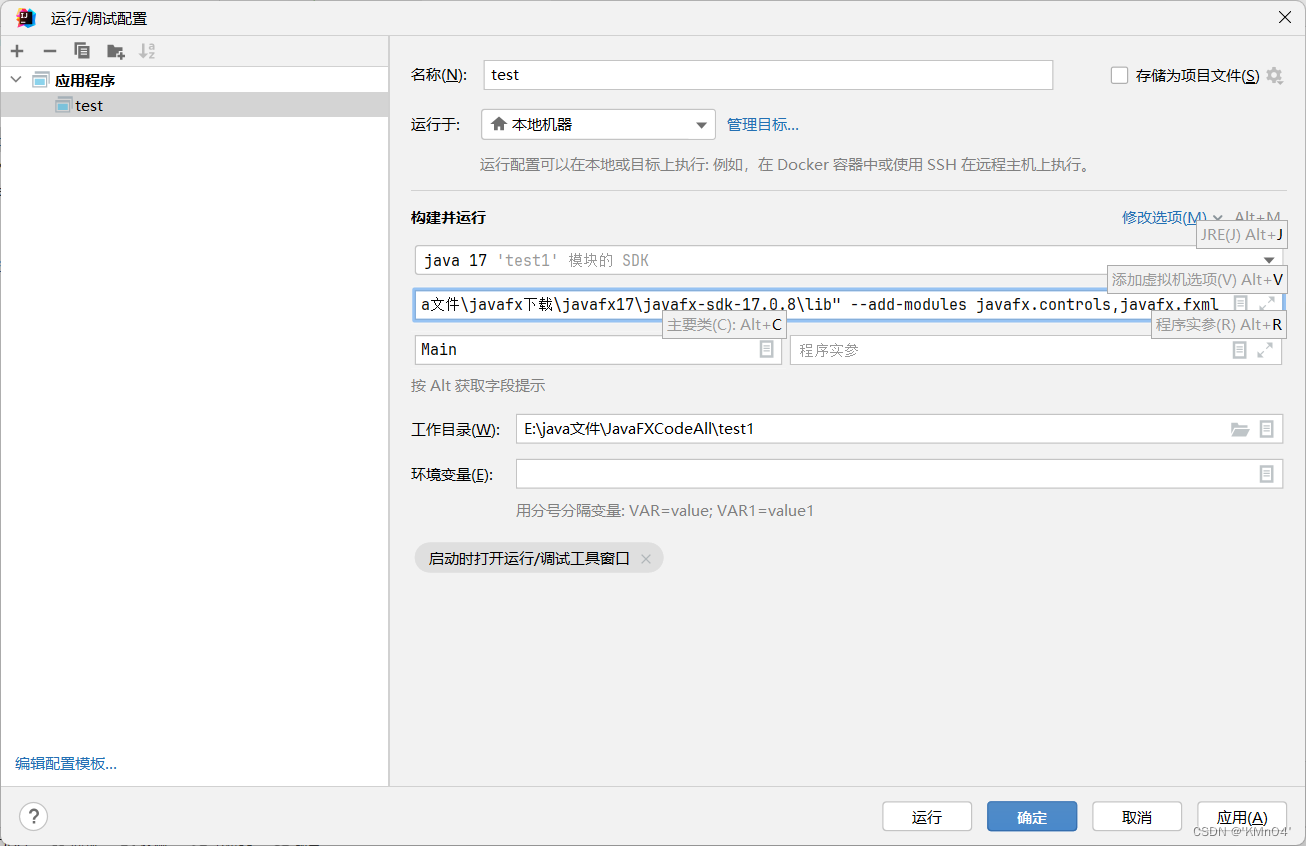
Task: Expand the VM options field
Action: (1266, 303)
